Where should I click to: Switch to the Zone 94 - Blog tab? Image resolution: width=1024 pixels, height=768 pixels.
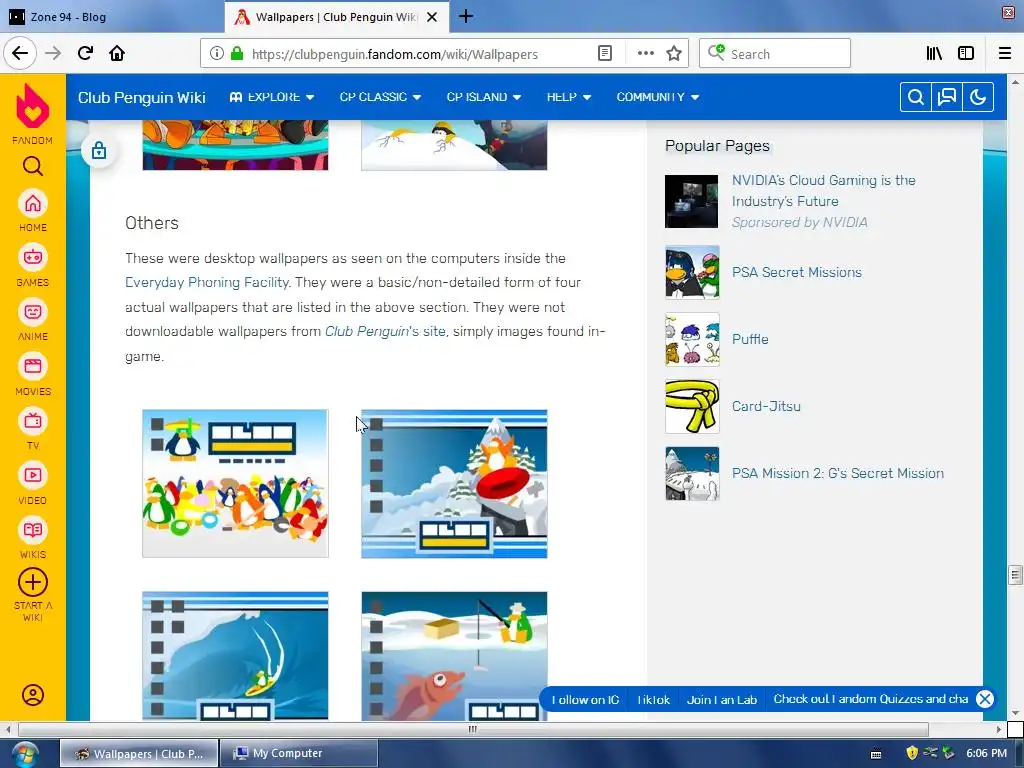(x=111, y=17)
